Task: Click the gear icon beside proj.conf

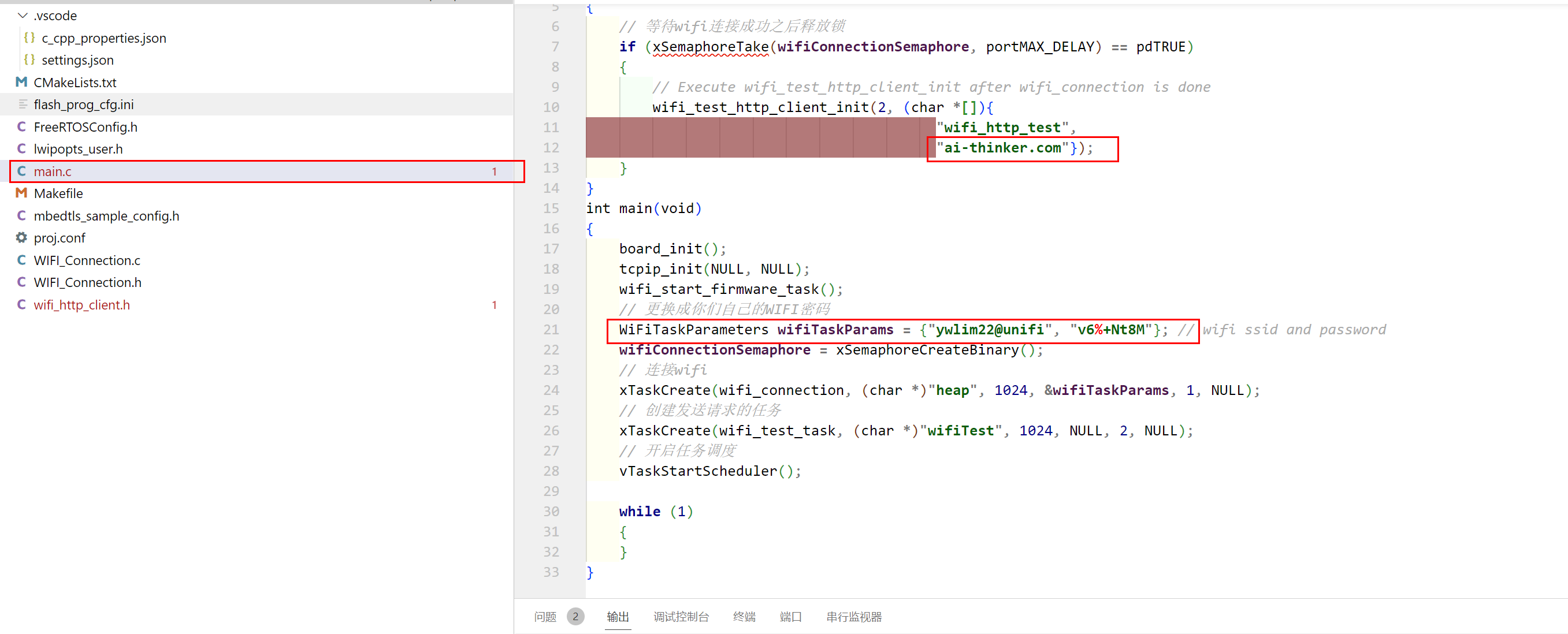Action: (x=21, y=237)
